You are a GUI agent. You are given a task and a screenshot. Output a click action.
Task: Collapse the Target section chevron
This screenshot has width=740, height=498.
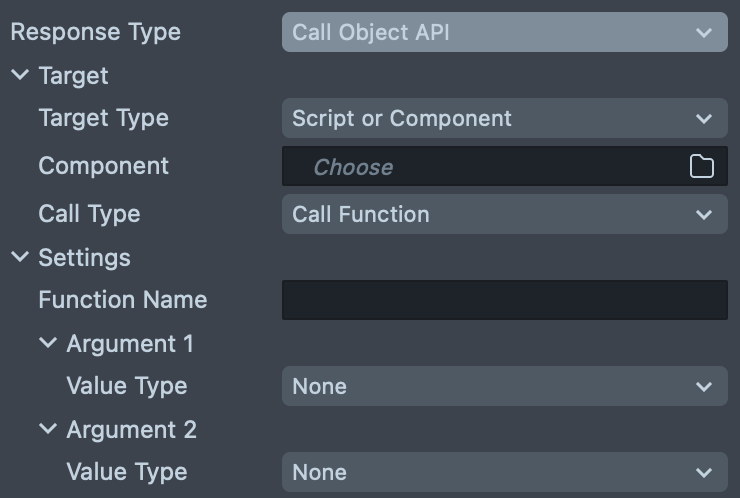coord(20,76)
